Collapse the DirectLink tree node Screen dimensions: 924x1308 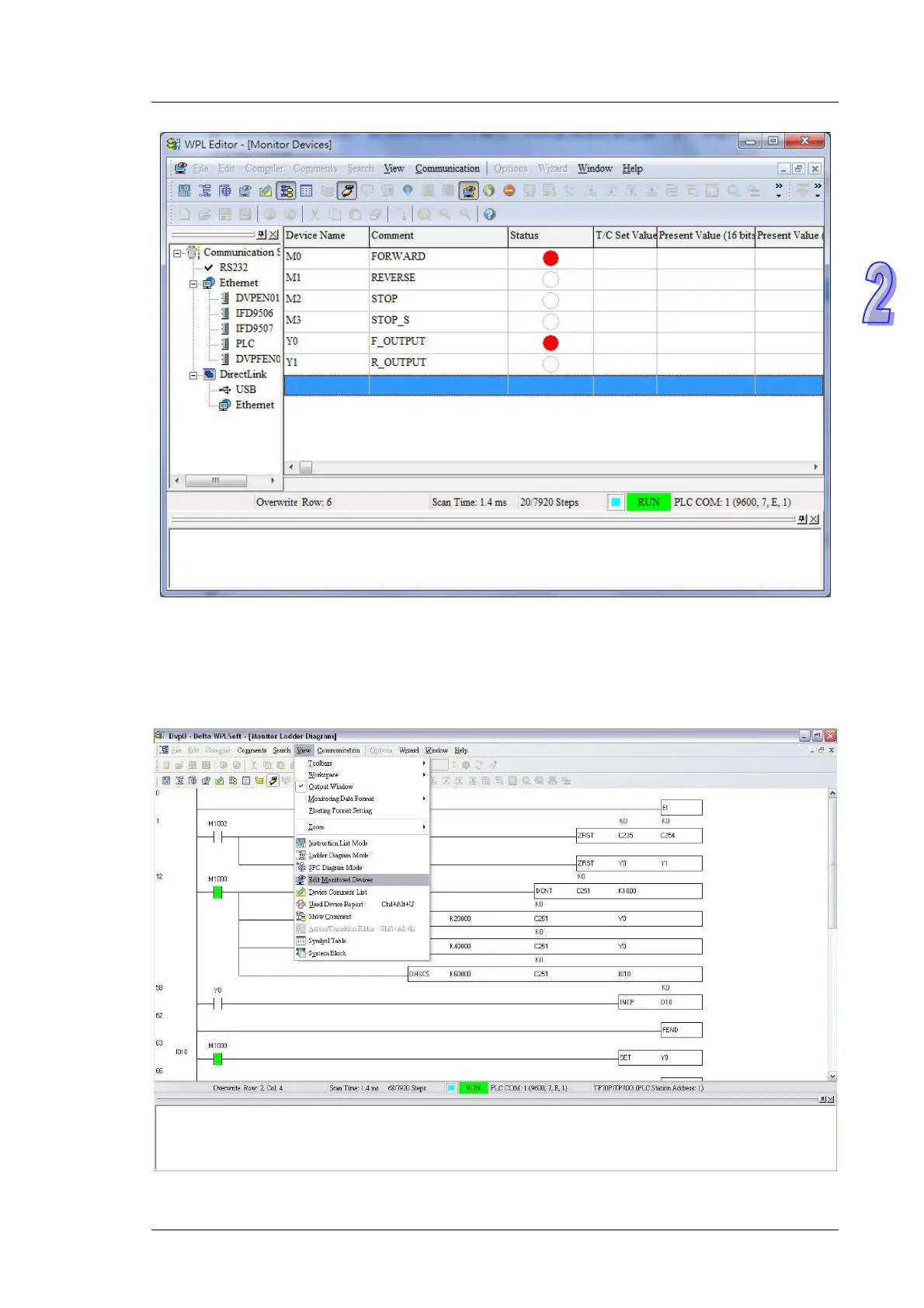(x=193, y=376)
